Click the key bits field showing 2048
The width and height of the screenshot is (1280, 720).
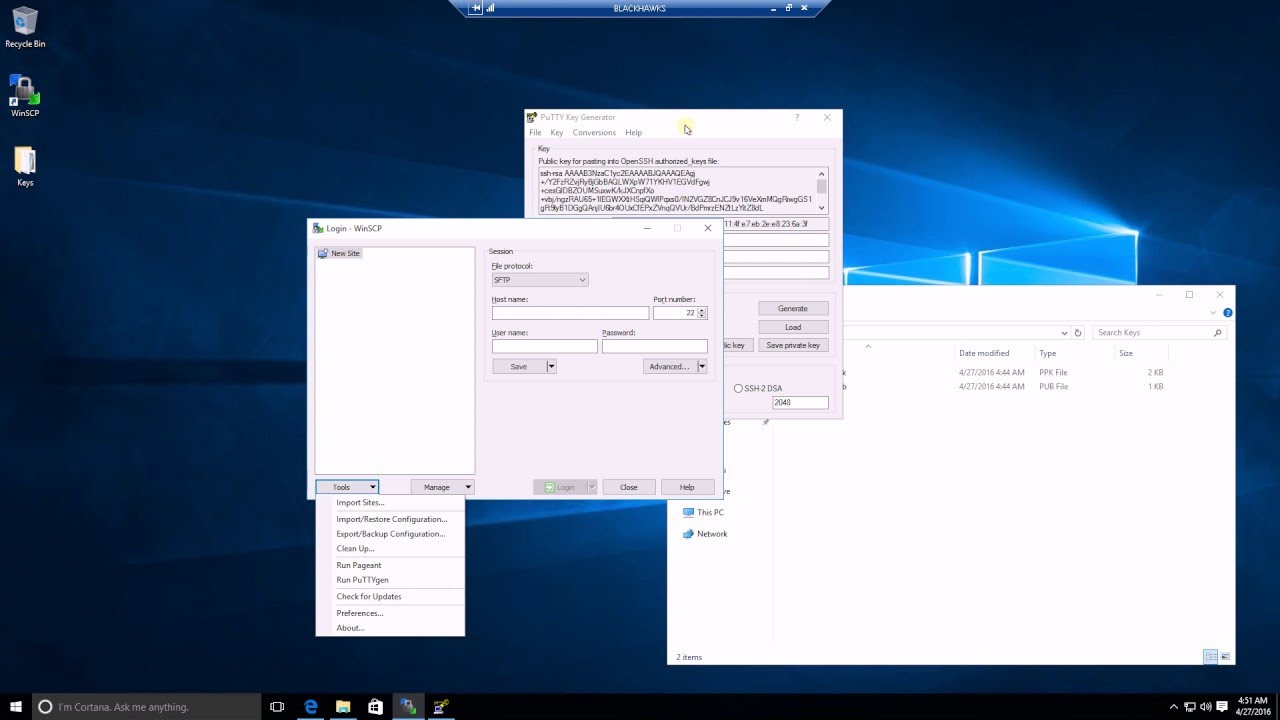click(x=800, y=402)
